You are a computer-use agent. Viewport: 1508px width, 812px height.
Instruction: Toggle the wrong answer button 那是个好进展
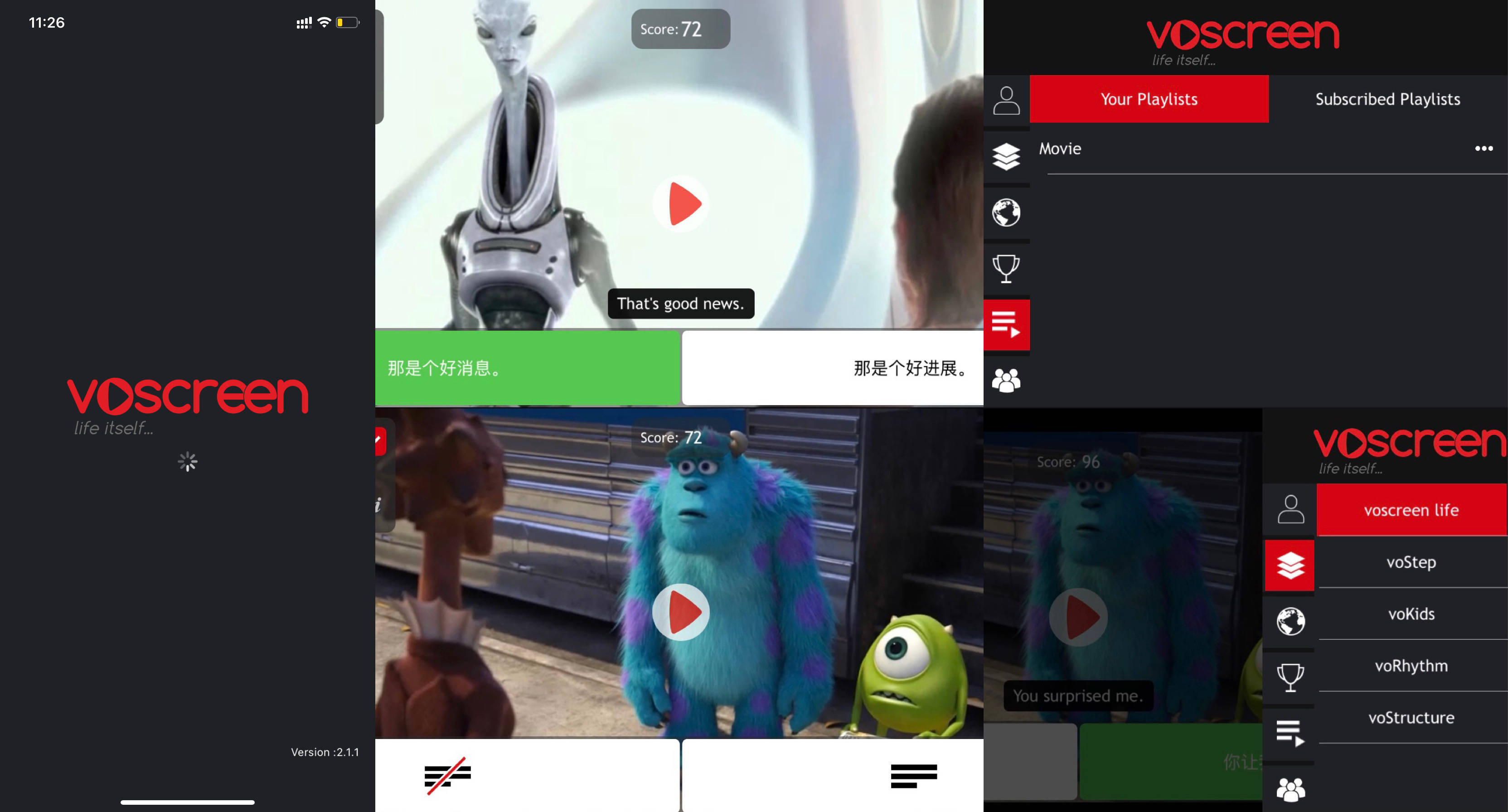tap(831, 368)
